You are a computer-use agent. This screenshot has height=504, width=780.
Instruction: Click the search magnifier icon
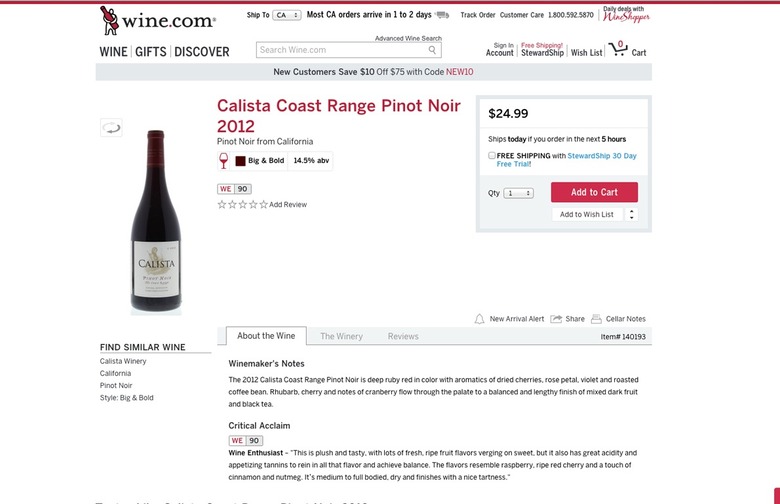432,50
